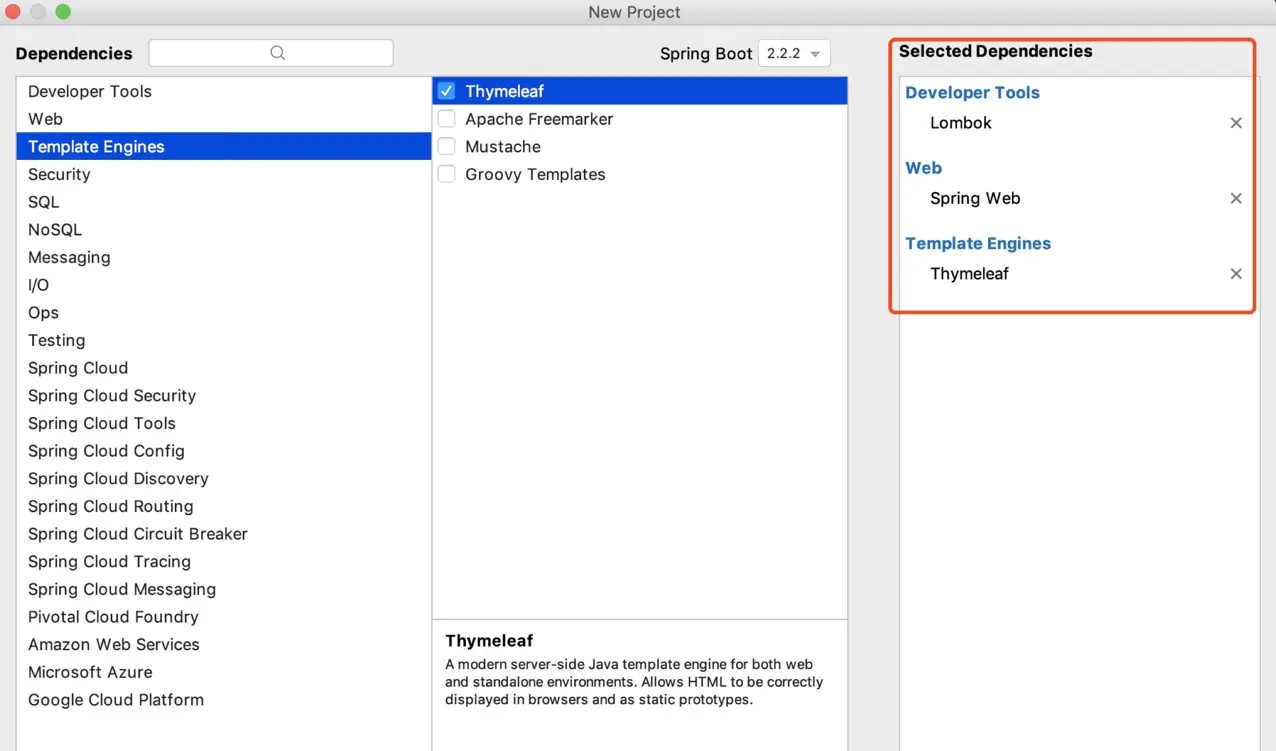The width and height of the screenshot is (1276, 751).
Task: Close the New Project window
Action: [15, 12]
